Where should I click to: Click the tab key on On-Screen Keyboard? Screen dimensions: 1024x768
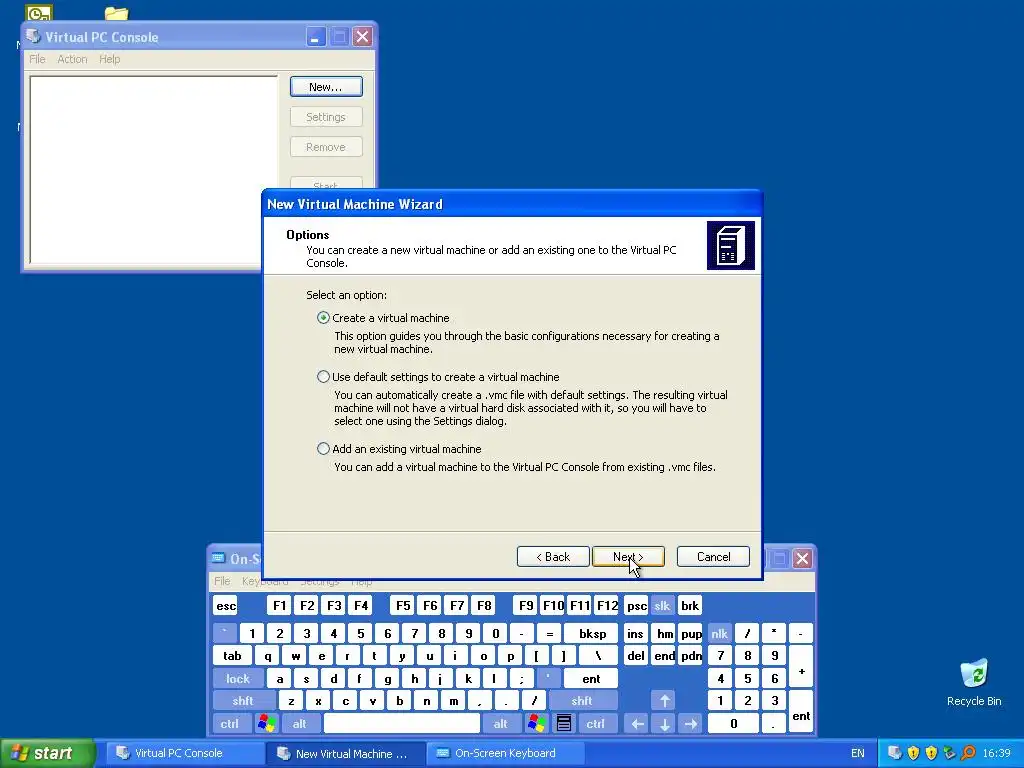pos(232,656)
